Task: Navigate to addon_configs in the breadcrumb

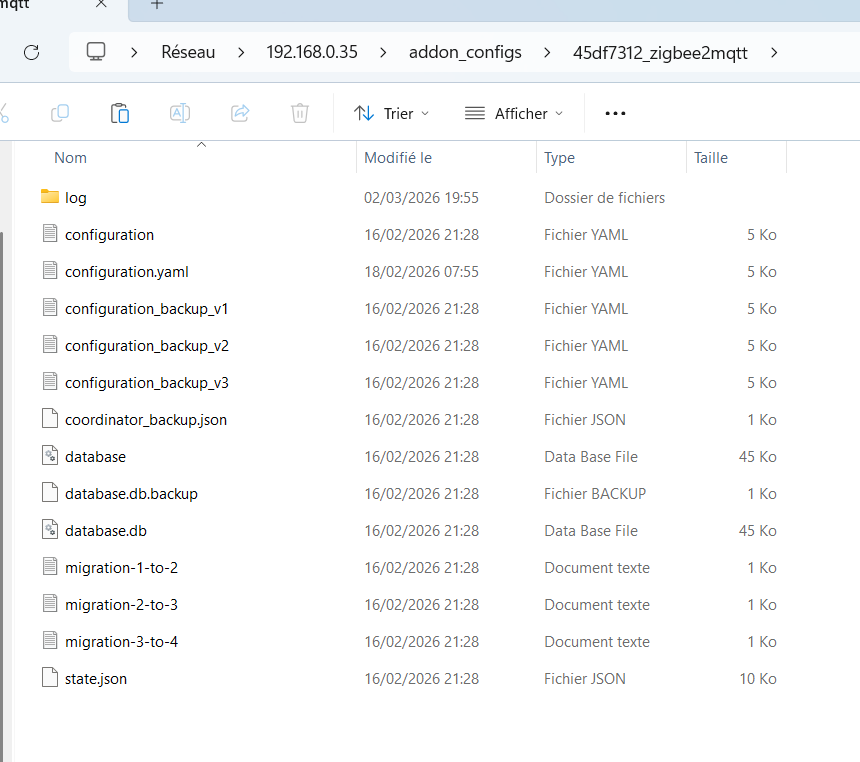Action: 465,52
